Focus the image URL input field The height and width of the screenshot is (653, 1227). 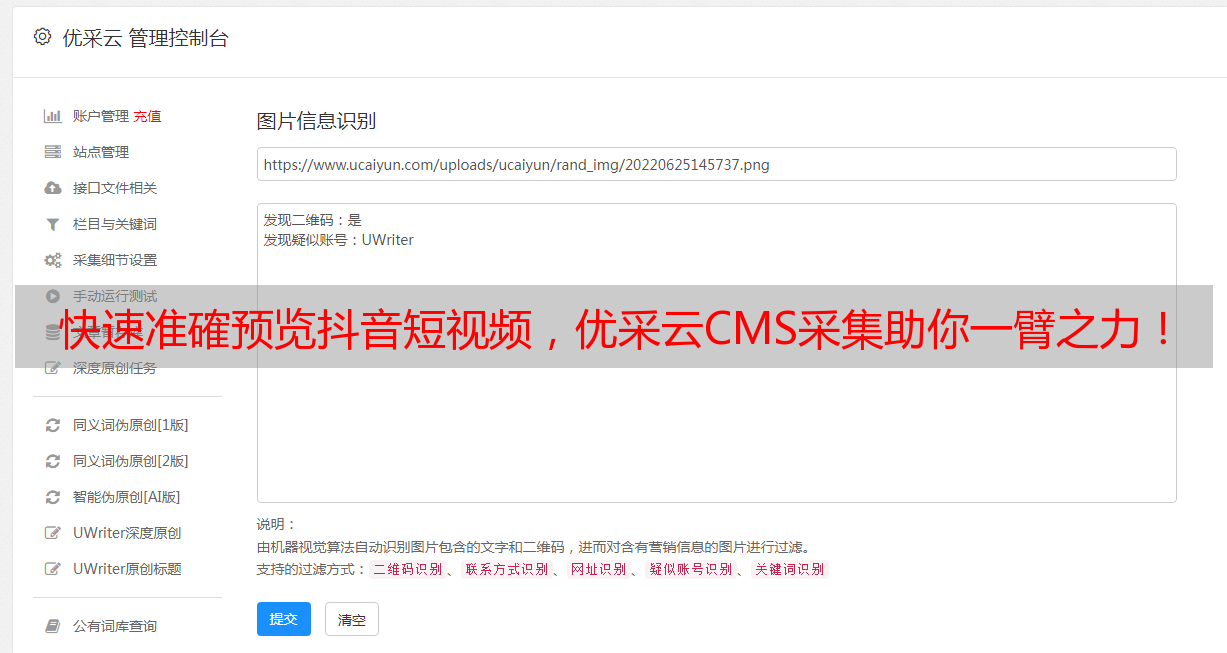(716, 164)
